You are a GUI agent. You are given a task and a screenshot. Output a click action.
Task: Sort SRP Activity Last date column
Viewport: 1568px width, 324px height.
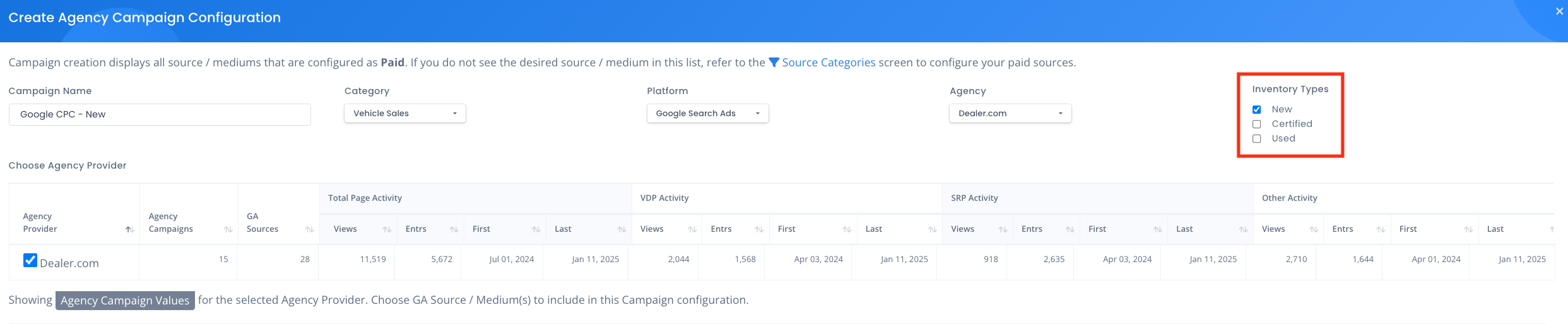point(1242,229)
